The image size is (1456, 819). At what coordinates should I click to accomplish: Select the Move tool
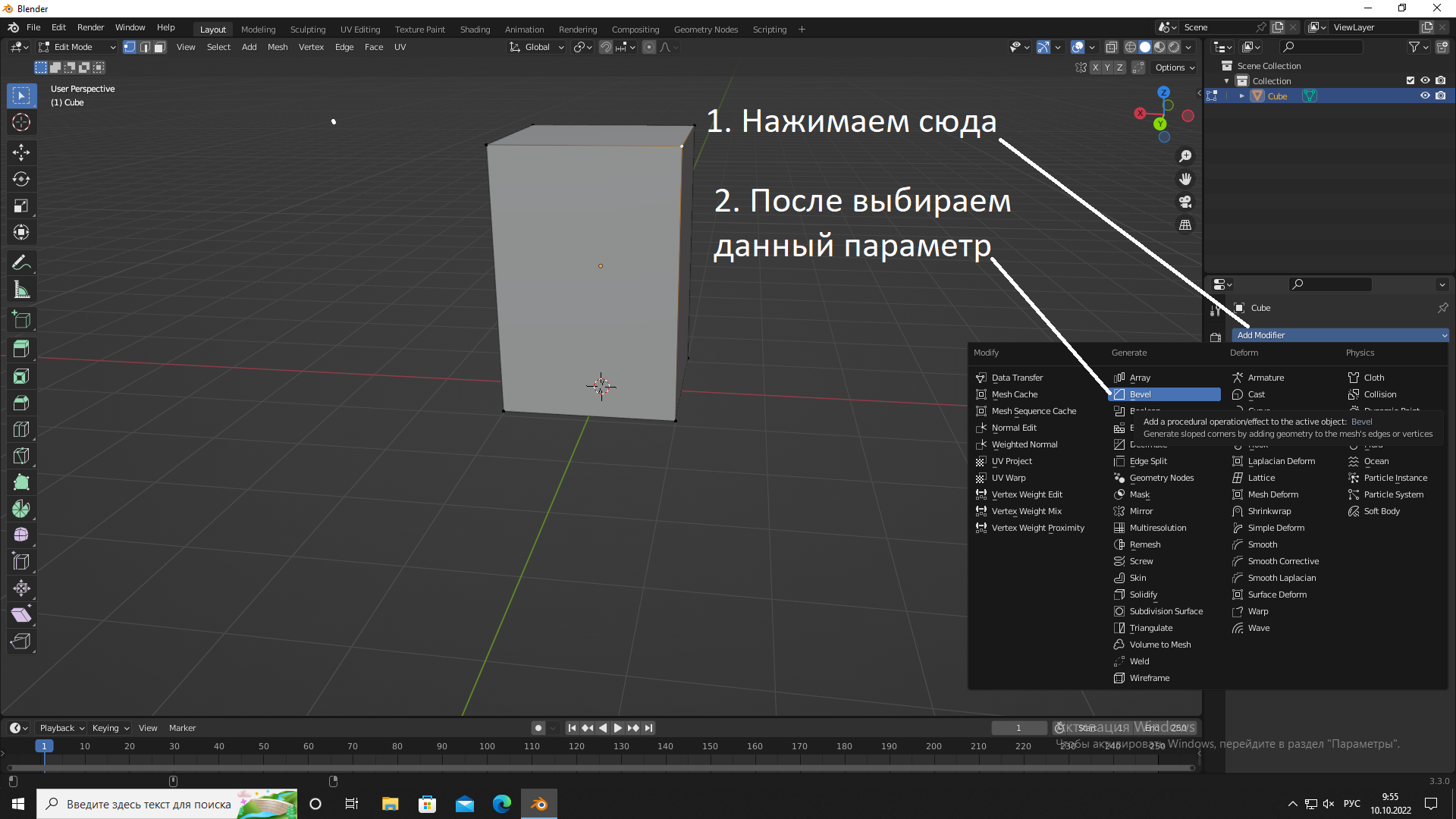point(21,152)
